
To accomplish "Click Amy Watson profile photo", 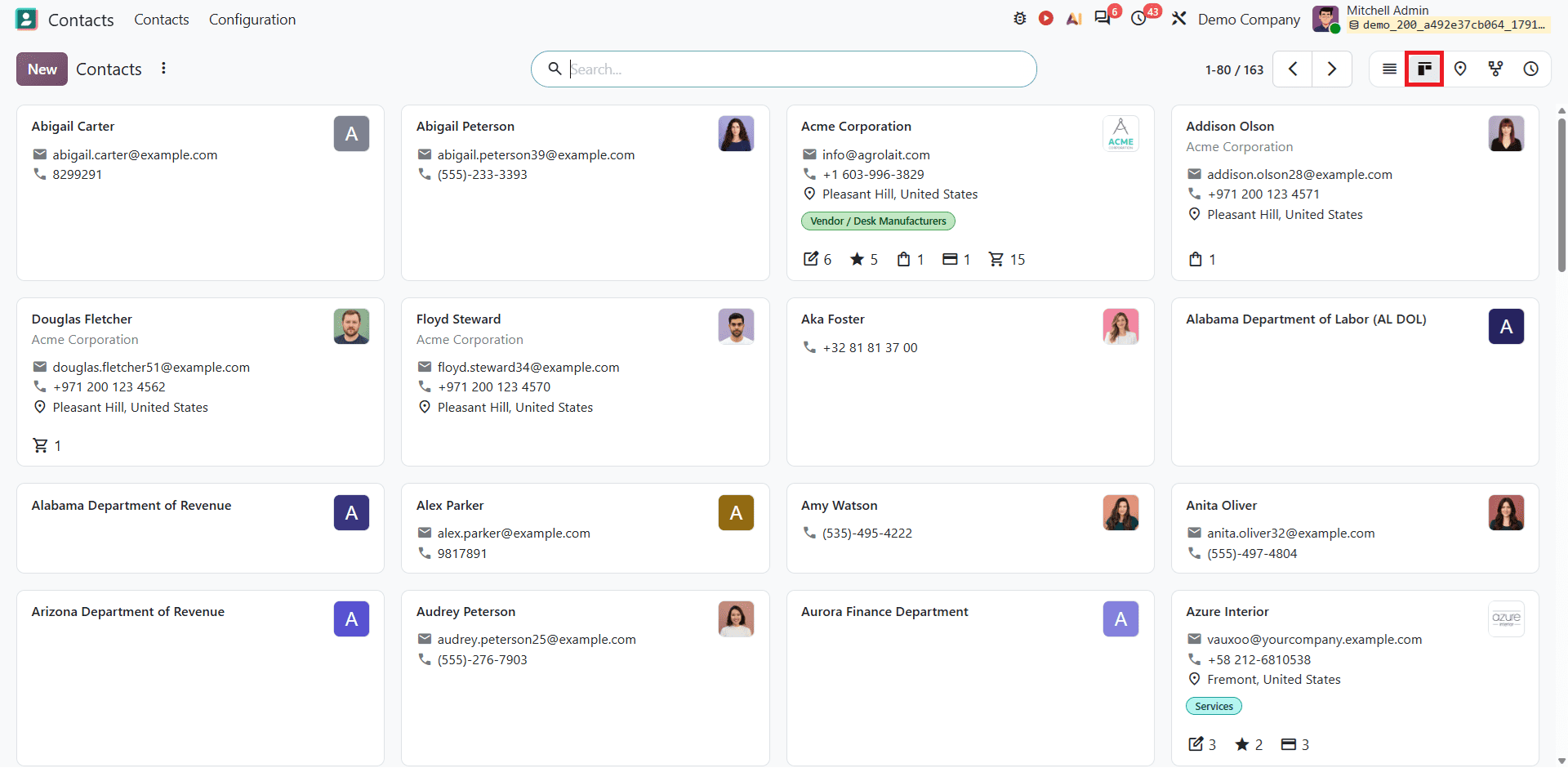I will (1120, 513).
